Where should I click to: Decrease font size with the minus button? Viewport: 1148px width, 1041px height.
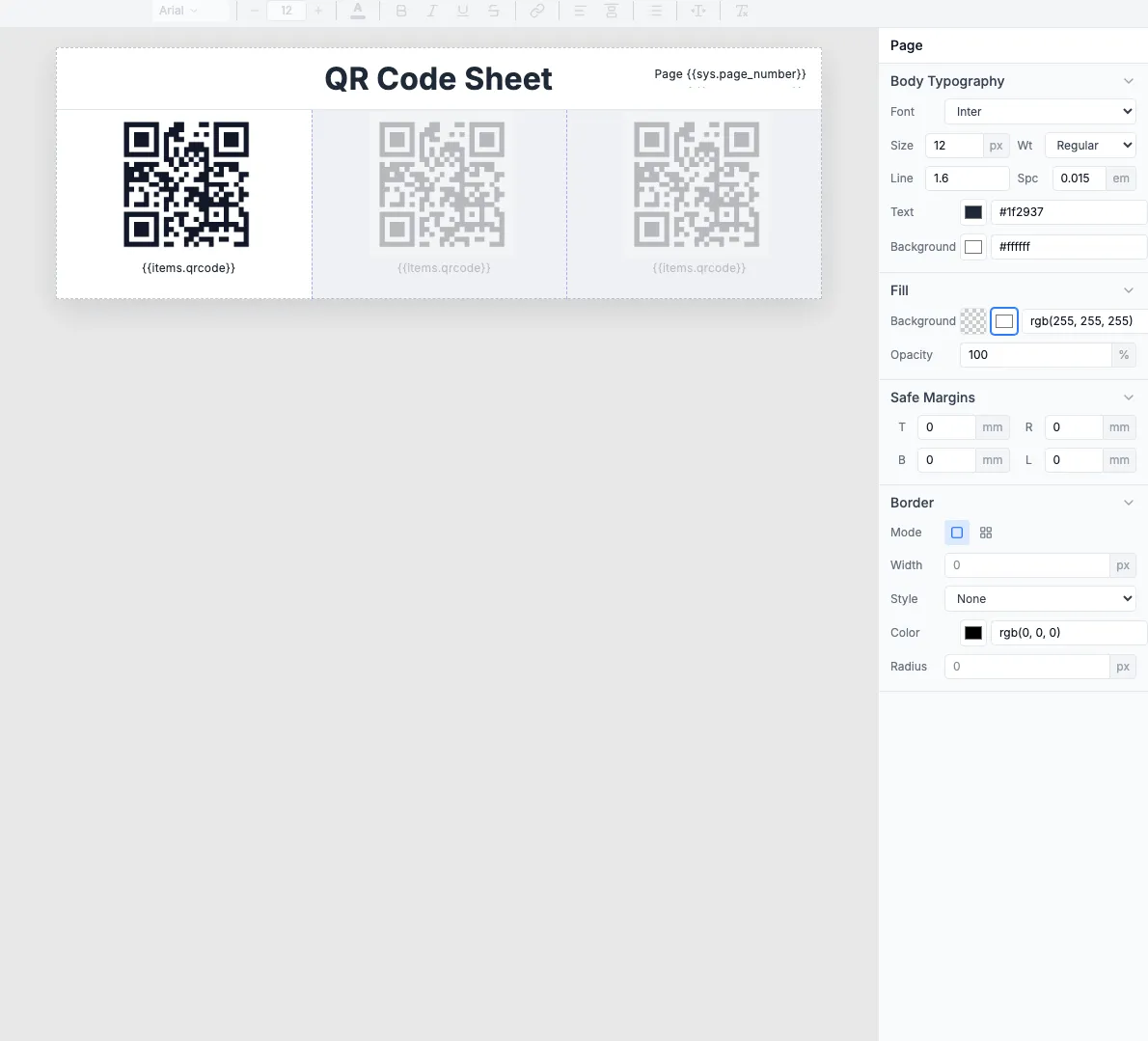click(254, 11)
